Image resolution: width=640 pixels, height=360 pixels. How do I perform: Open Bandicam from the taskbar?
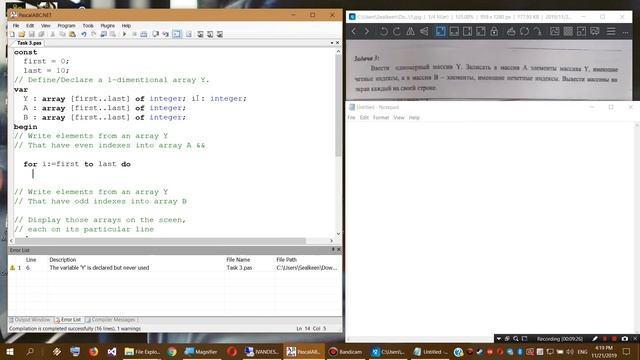point(345,351)
